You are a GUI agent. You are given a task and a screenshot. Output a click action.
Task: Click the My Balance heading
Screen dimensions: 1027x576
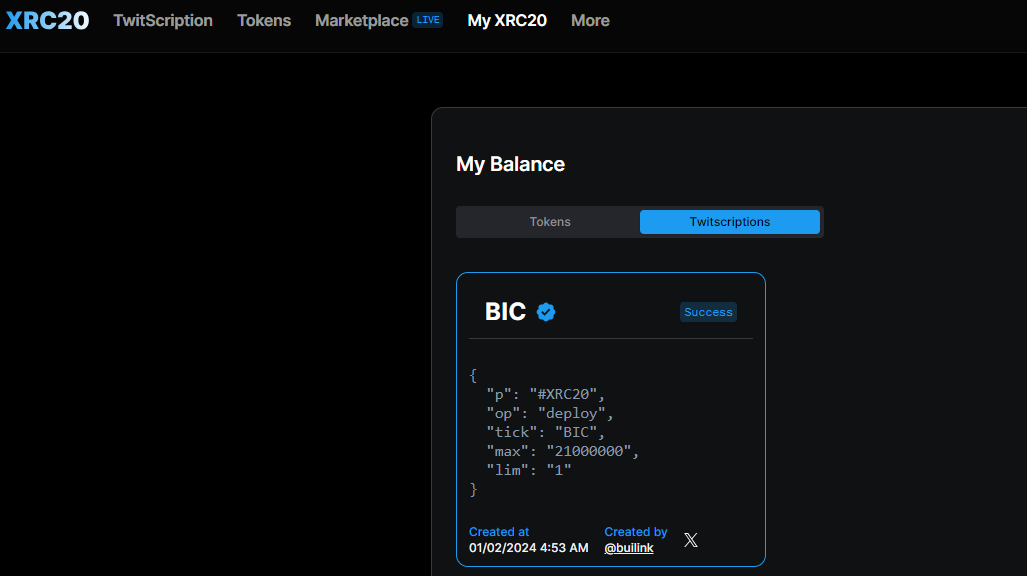pyautogui.click(x=510, y=164)
